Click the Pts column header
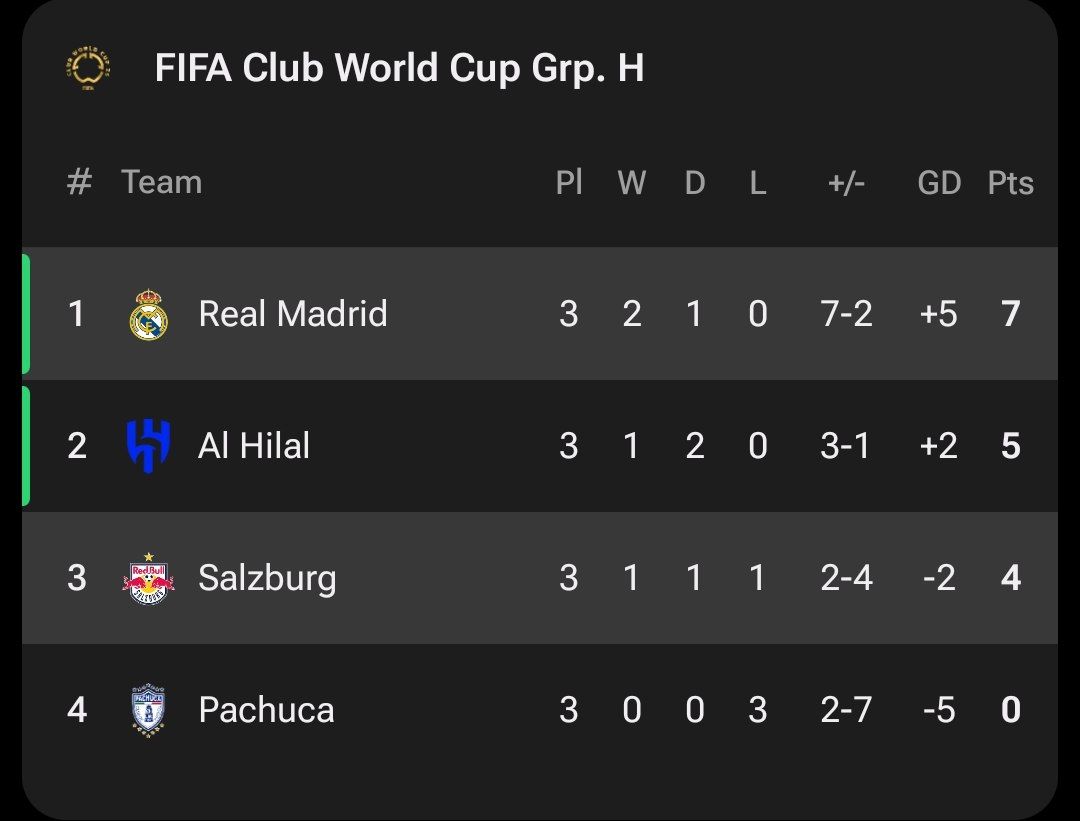Viewport: 1080px width, 821px height. [x=1010, y=183]
